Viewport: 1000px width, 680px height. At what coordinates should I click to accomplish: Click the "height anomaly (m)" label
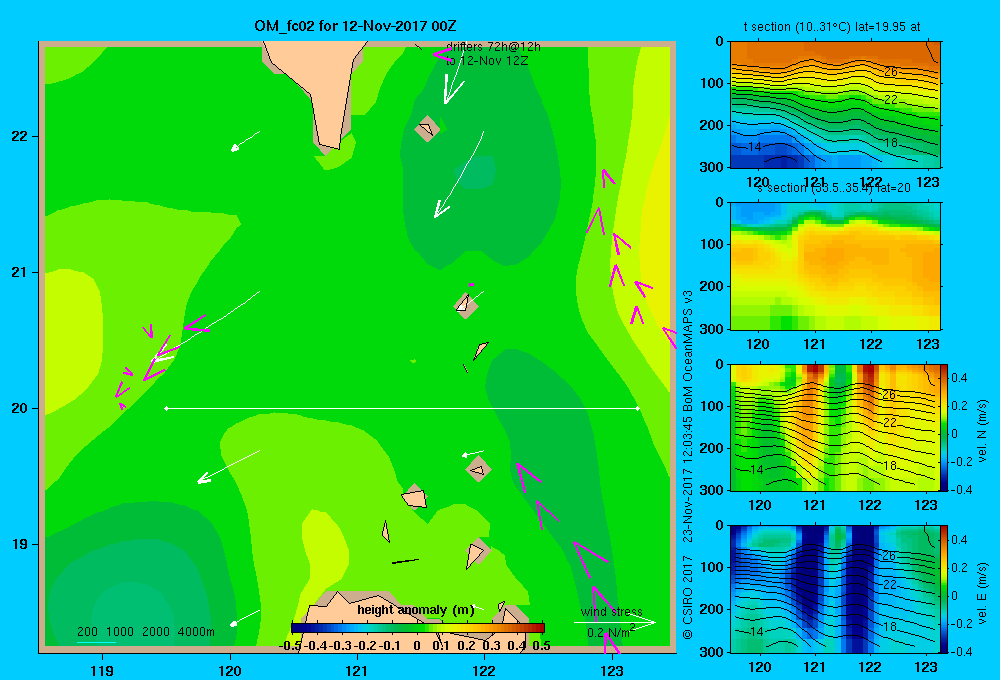tap(416, 610)
